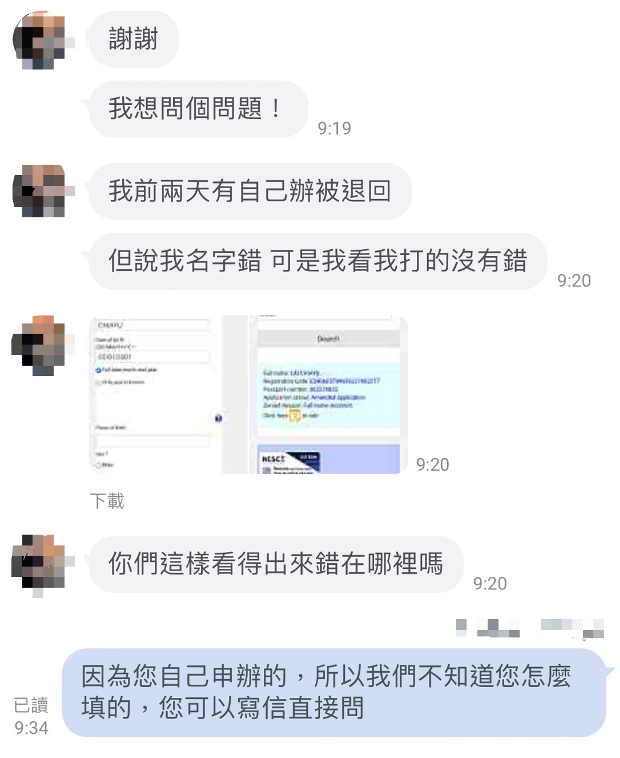Screen dimensions: 620x758
Task: Tap the avatar beside the shared screenshot
Action: coord(41,345)
